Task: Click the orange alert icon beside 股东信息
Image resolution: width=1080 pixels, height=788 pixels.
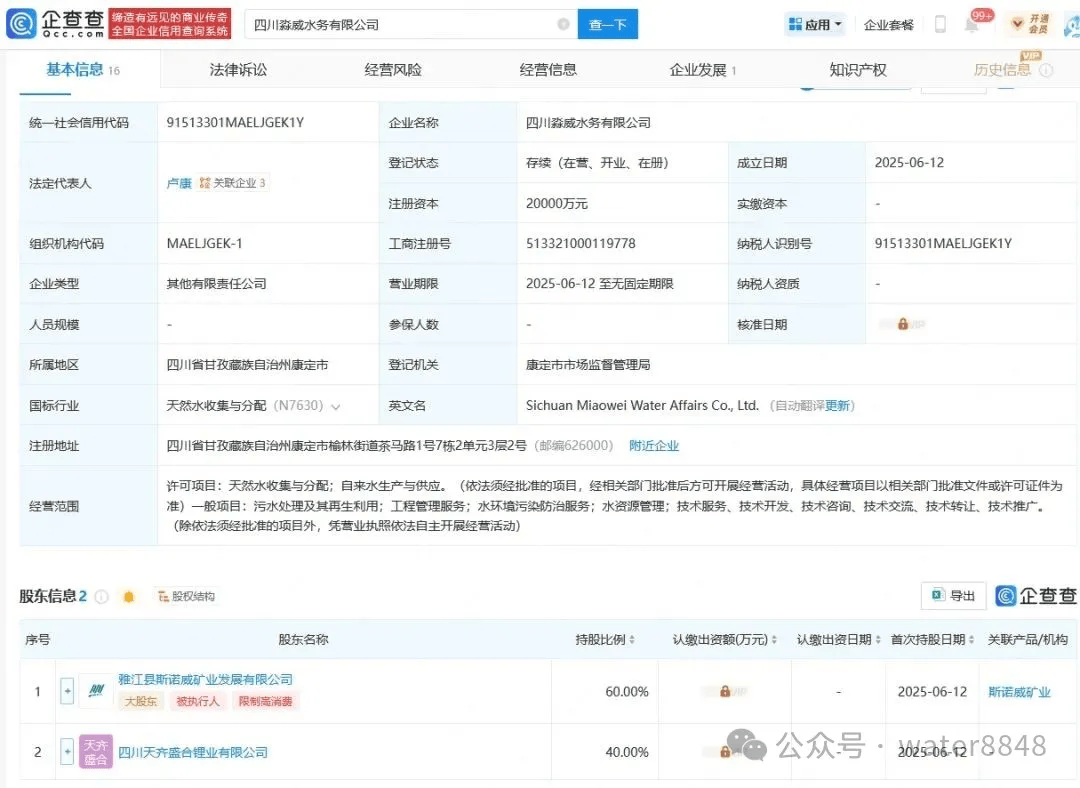Action: tap(129, 597)
